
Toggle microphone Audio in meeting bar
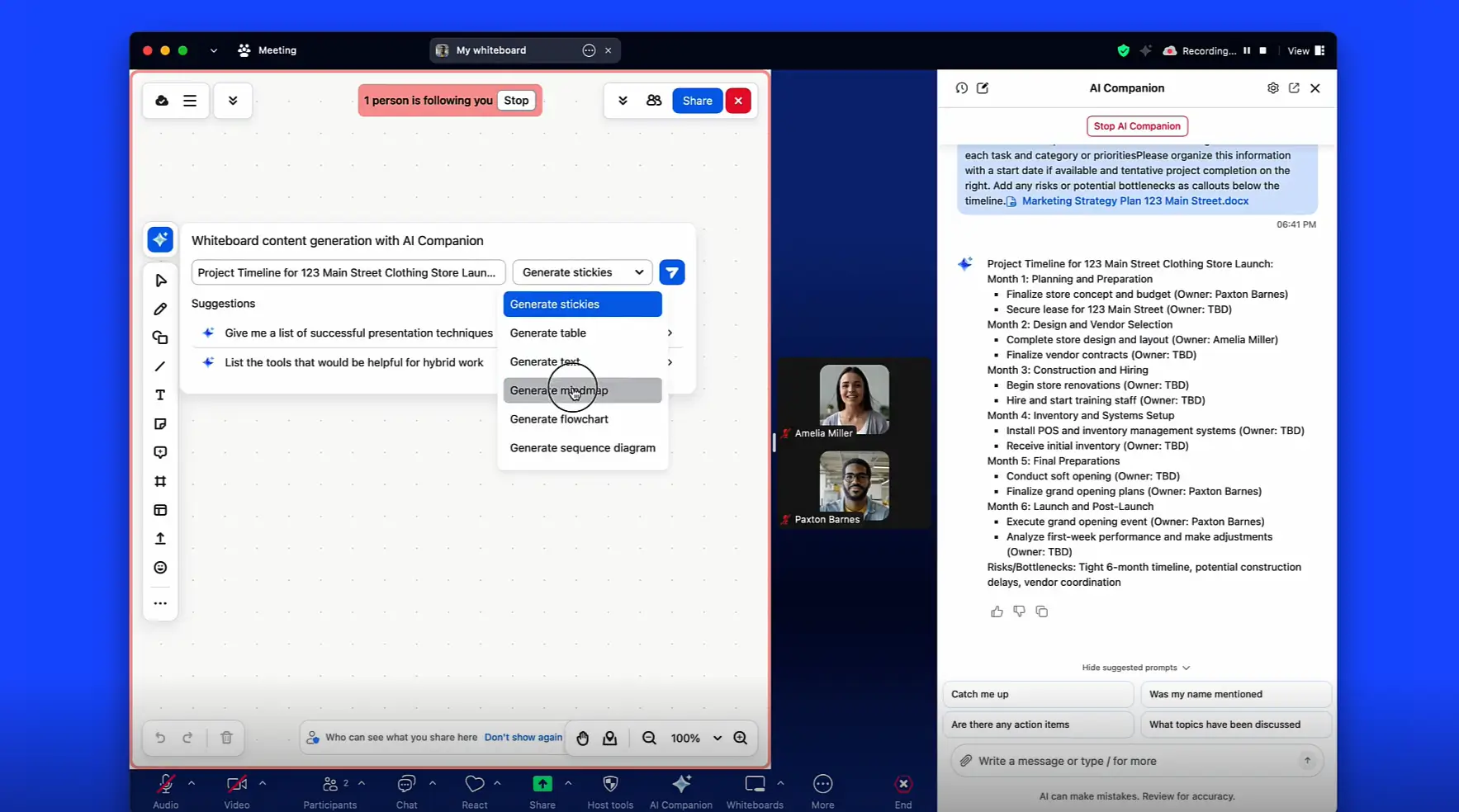click(165, 791)
